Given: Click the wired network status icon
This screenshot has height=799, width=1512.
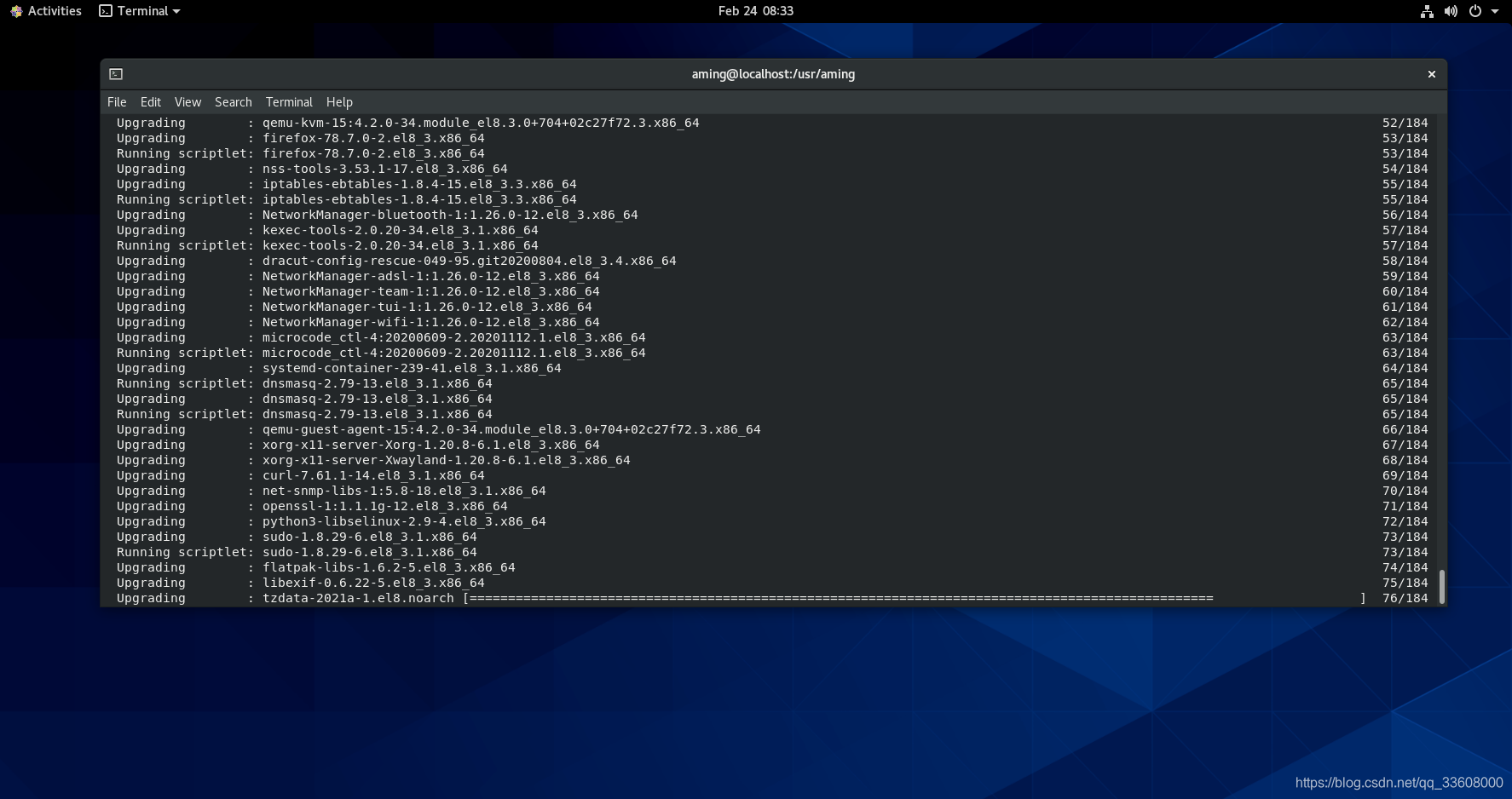Looking at the screenshot, I should [x=1427, y=11].
